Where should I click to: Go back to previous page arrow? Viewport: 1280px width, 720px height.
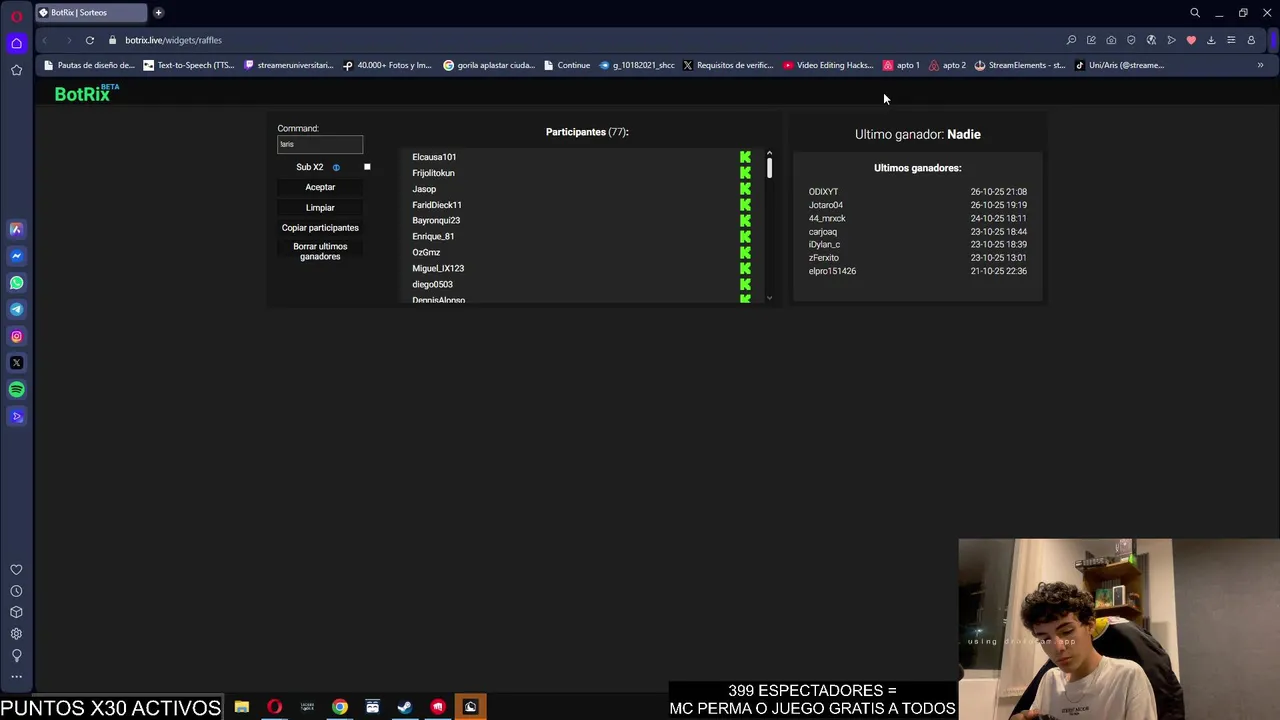pyautogui.click(x=45, y=40)
